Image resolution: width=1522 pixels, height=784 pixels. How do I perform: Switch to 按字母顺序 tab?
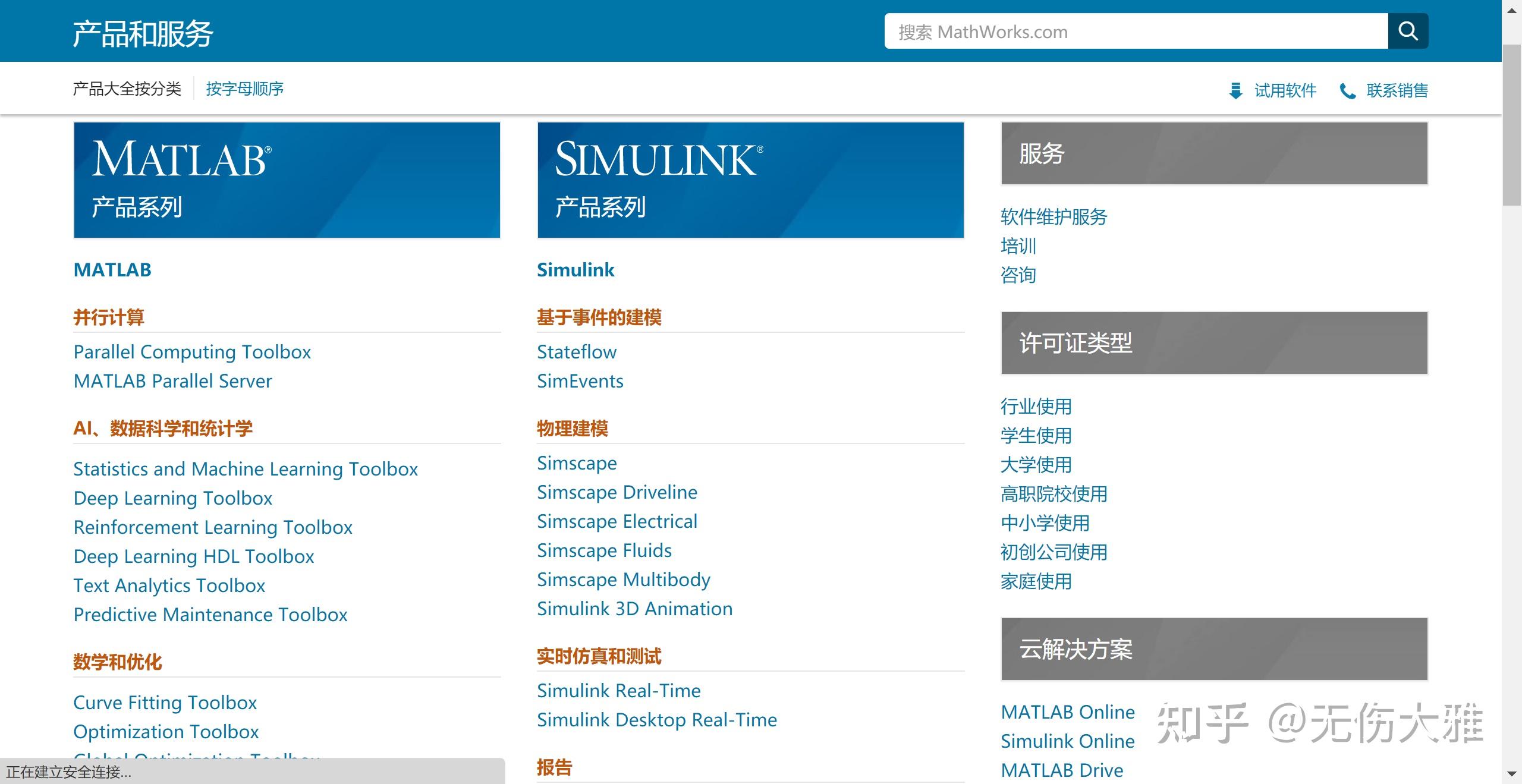[244, 89]
